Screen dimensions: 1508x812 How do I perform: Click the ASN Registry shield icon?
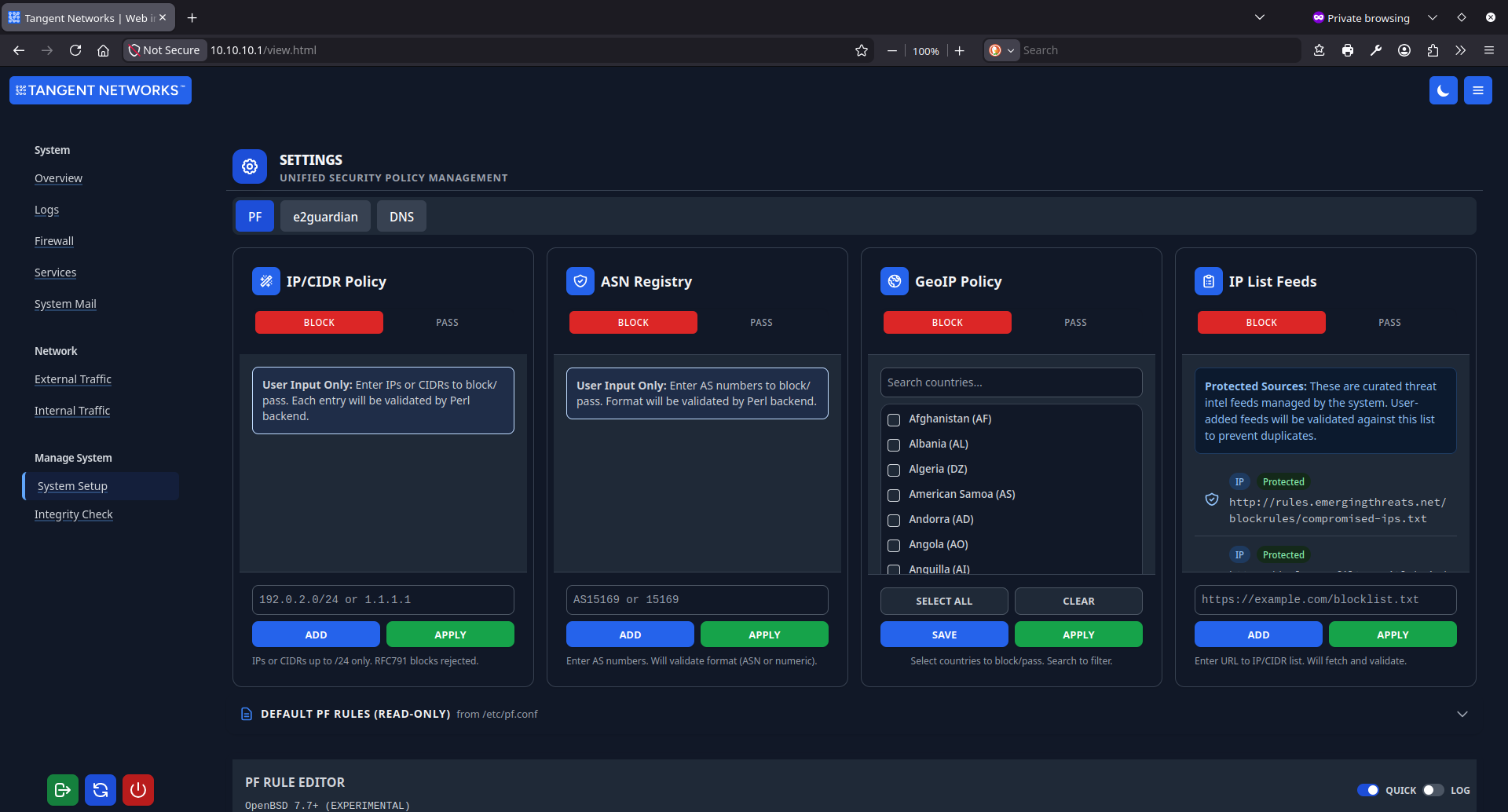click(x=580, y=280)
